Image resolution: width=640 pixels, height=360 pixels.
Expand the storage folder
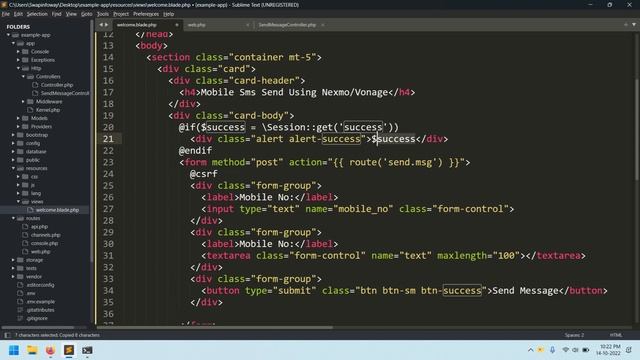click(13, 260)
